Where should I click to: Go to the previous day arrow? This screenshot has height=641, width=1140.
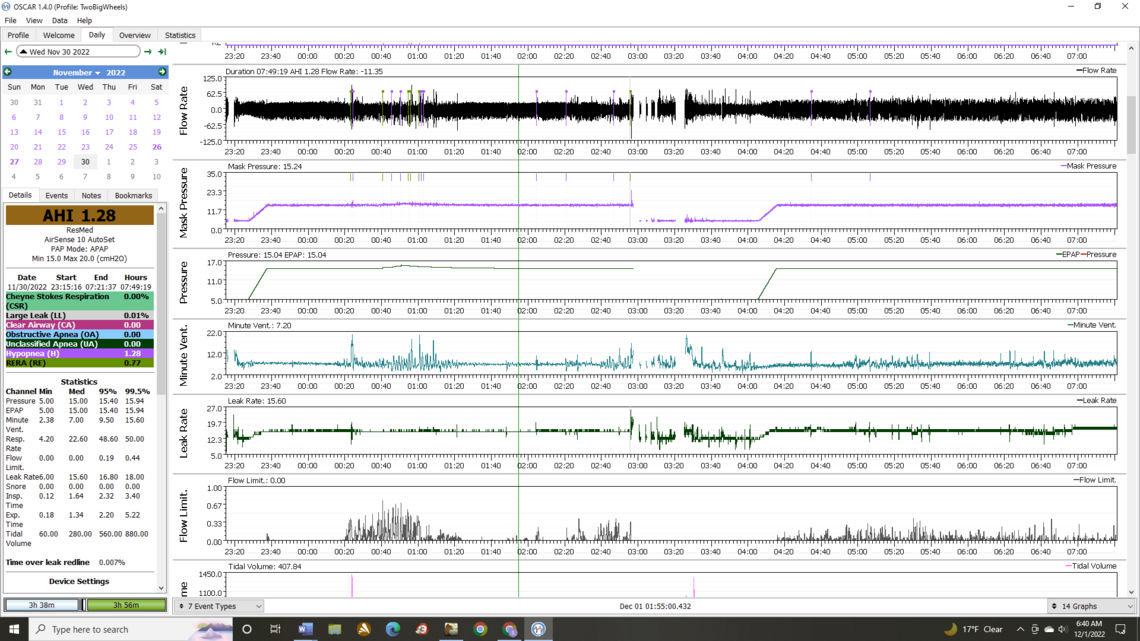point(8,52)
